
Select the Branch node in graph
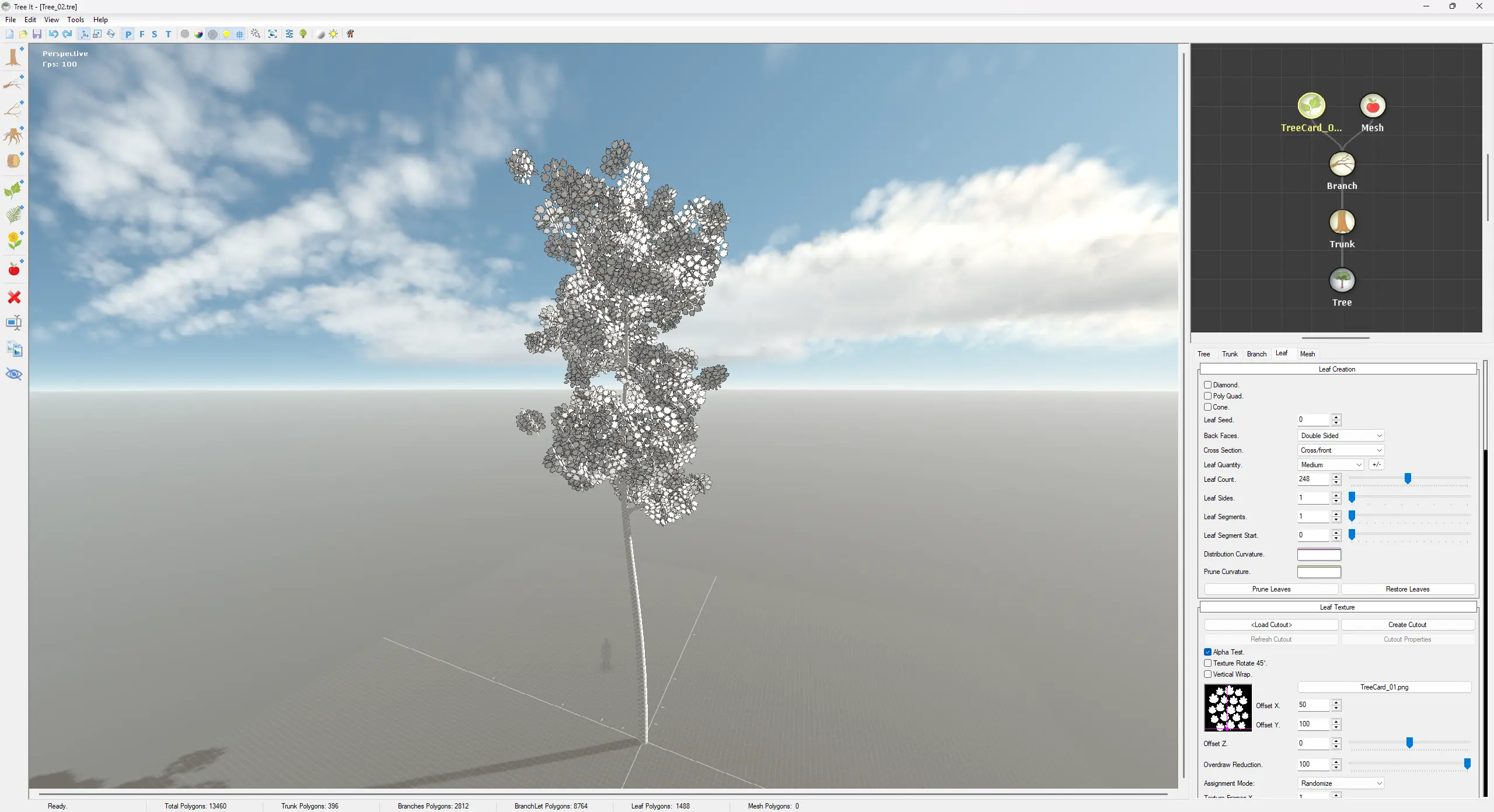(1342, 164)
